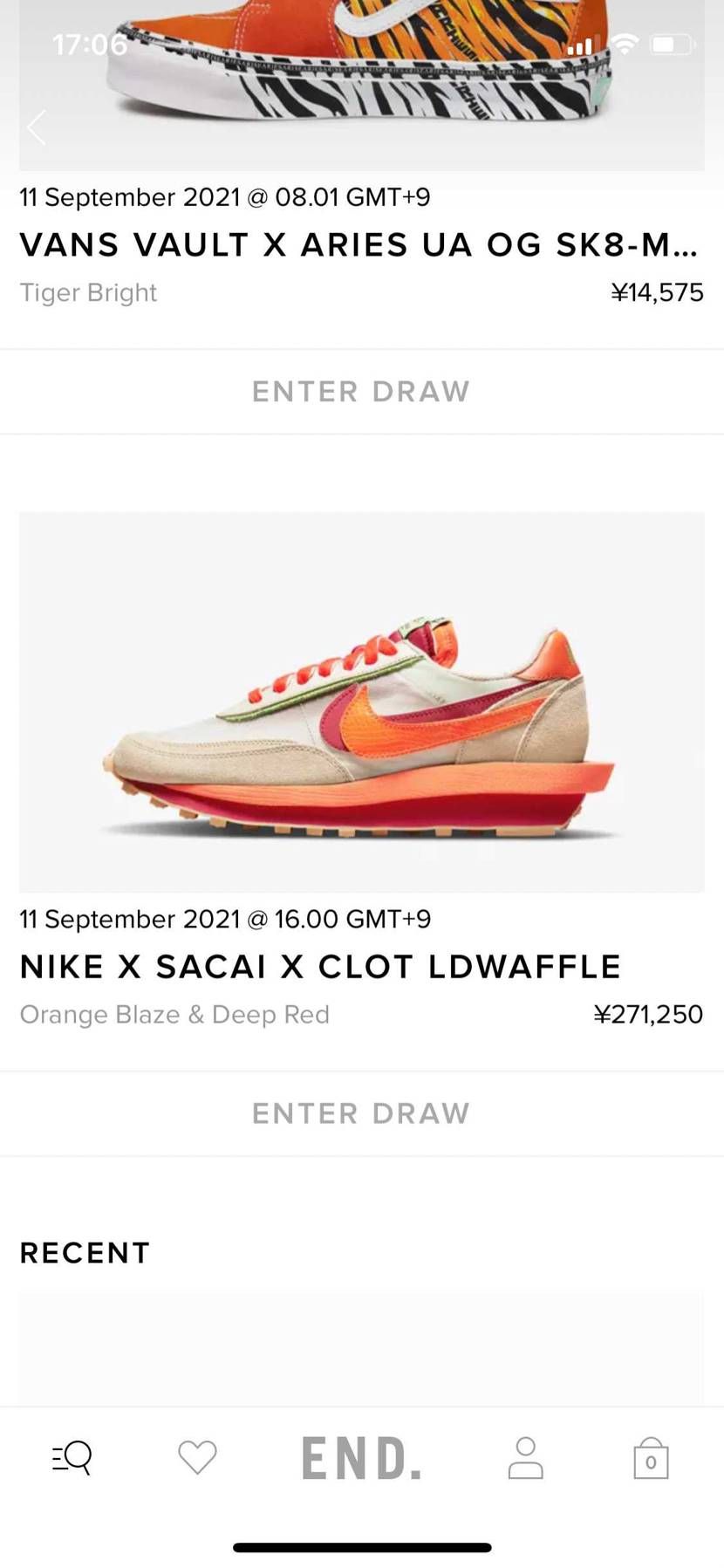This screenshot has height=1568, width=724.
Task: Open the search and menu icon
Action: [x=72, y=1457]
